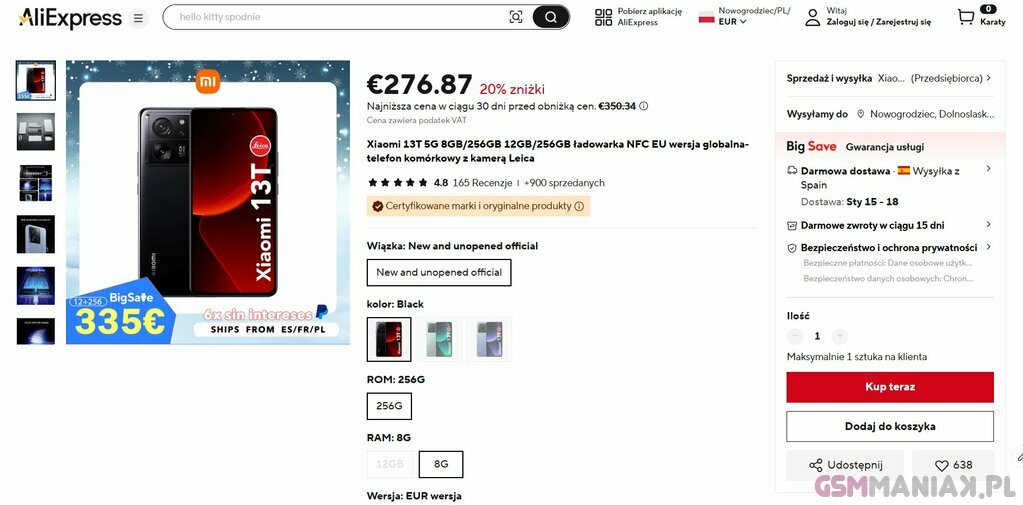Expand the free delivery details chevron
The width and height of the screenshot is (1023, 505).
coord(988,169)
